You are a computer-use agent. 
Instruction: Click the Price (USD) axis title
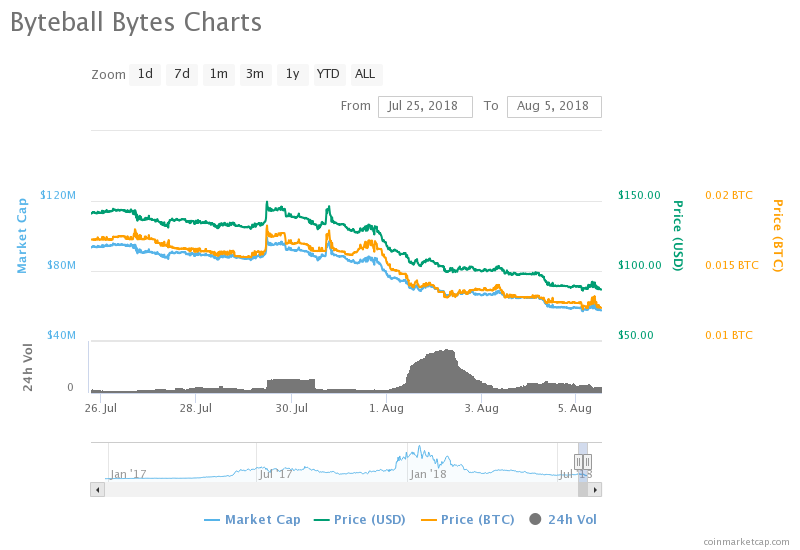(x=678, y=236)
